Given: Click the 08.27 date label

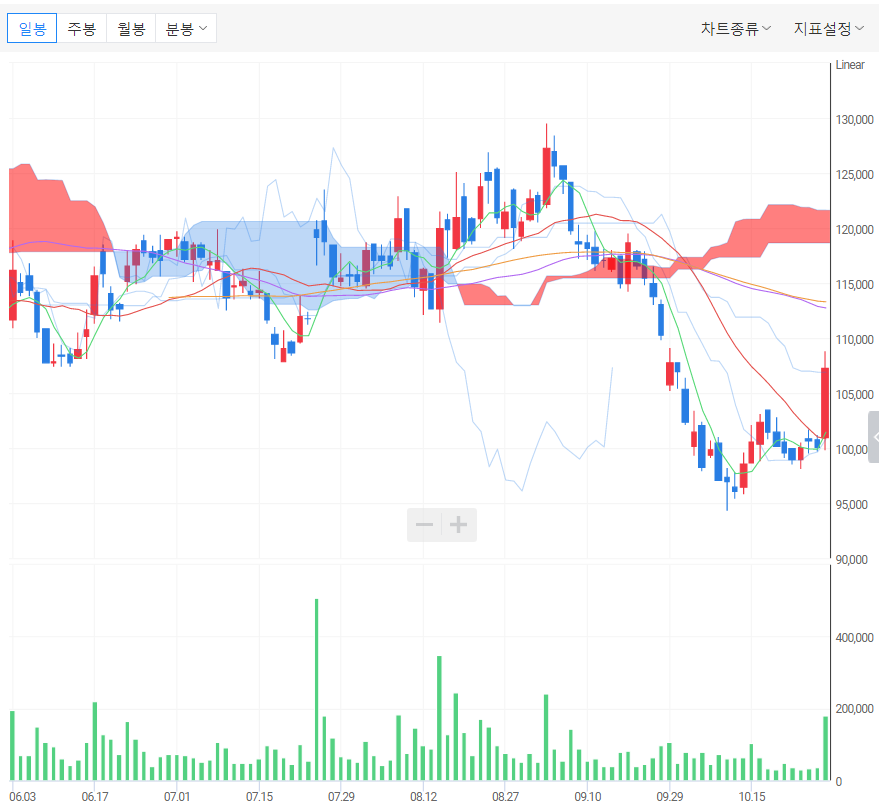Looking at the screenshot, I should point(505,796).
